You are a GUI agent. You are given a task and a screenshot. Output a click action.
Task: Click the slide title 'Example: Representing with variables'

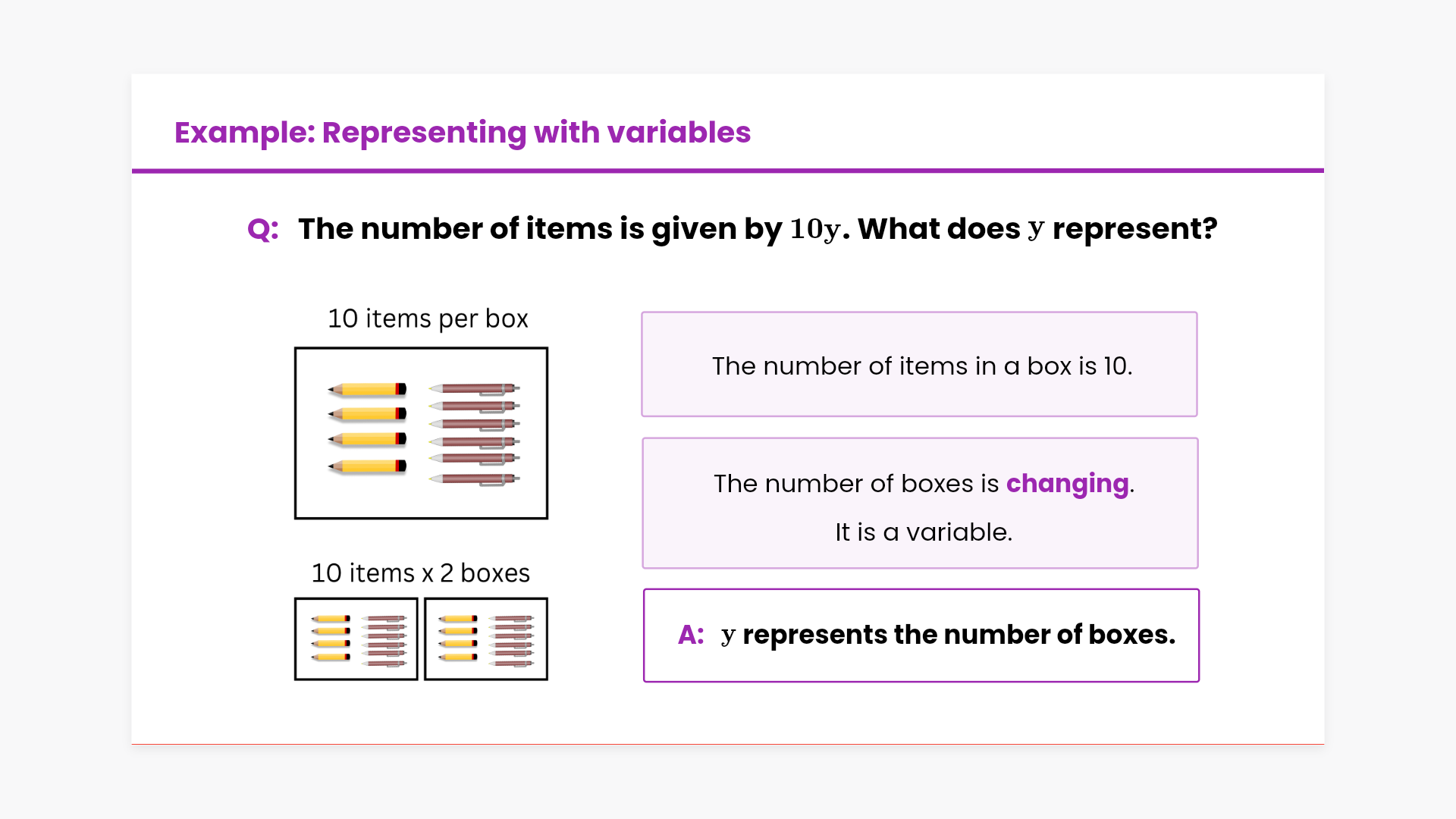(463, 133)
